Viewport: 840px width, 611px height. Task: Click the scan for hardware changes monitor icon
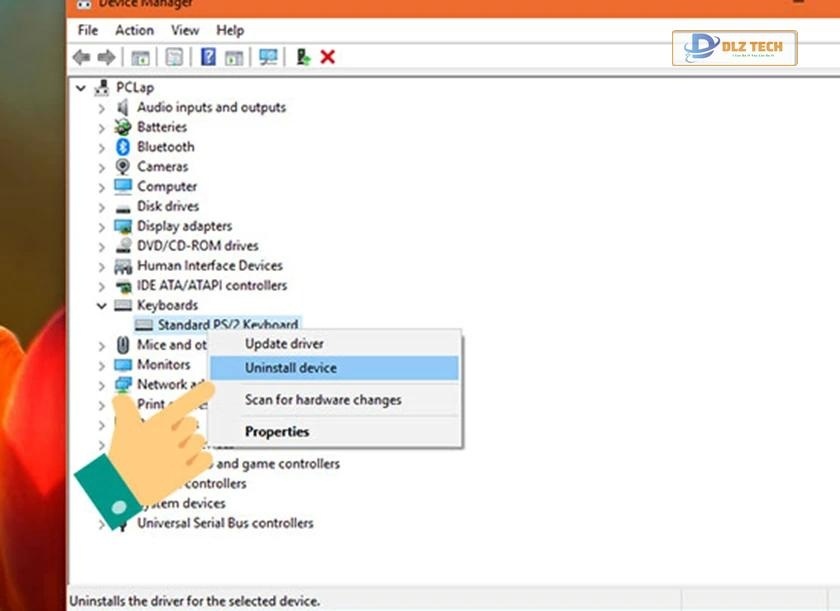pyautogui.click(x=268, y=57)
